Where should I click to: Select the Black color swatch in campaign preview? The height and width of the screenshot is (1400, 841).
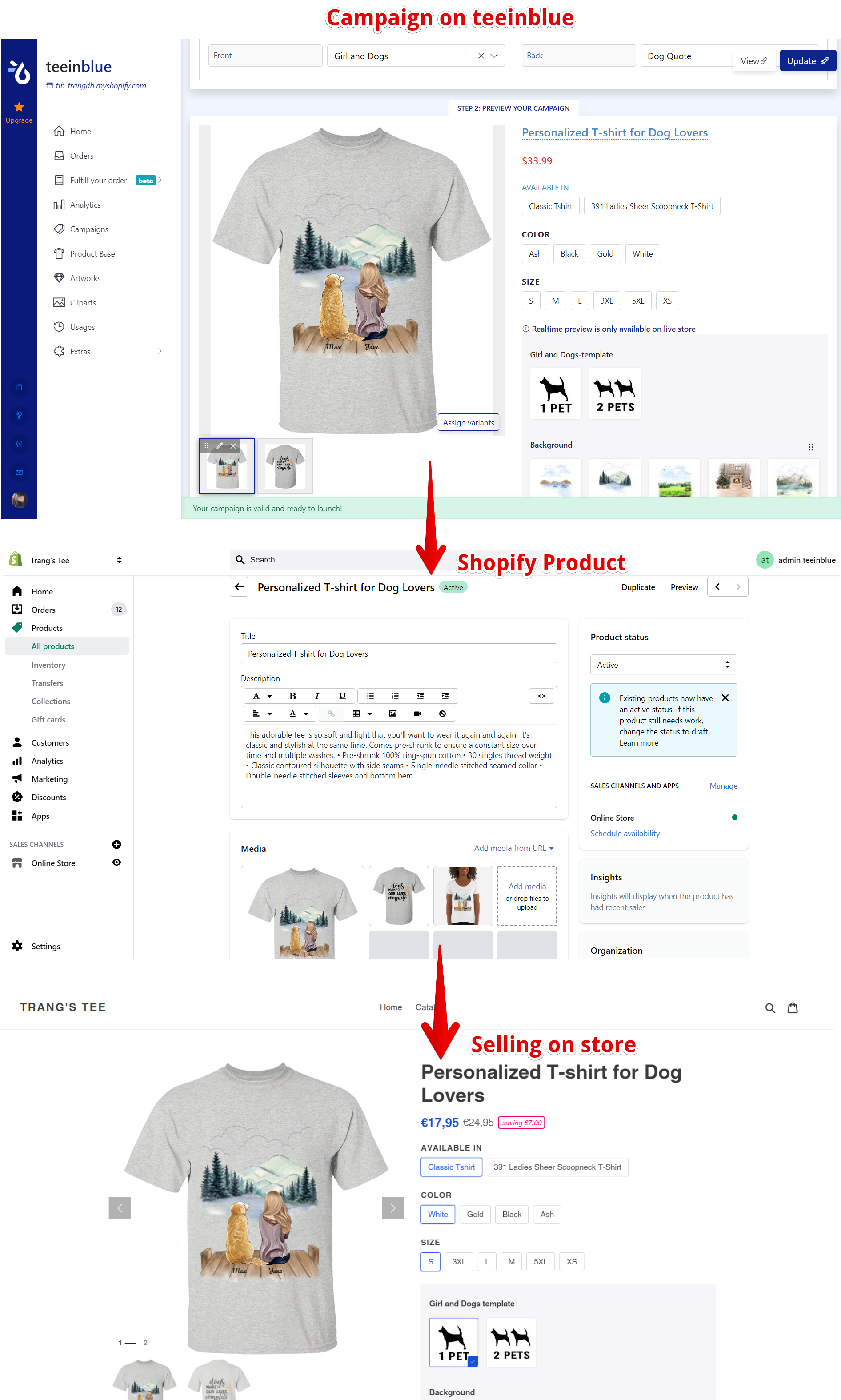tap(569, 254)
